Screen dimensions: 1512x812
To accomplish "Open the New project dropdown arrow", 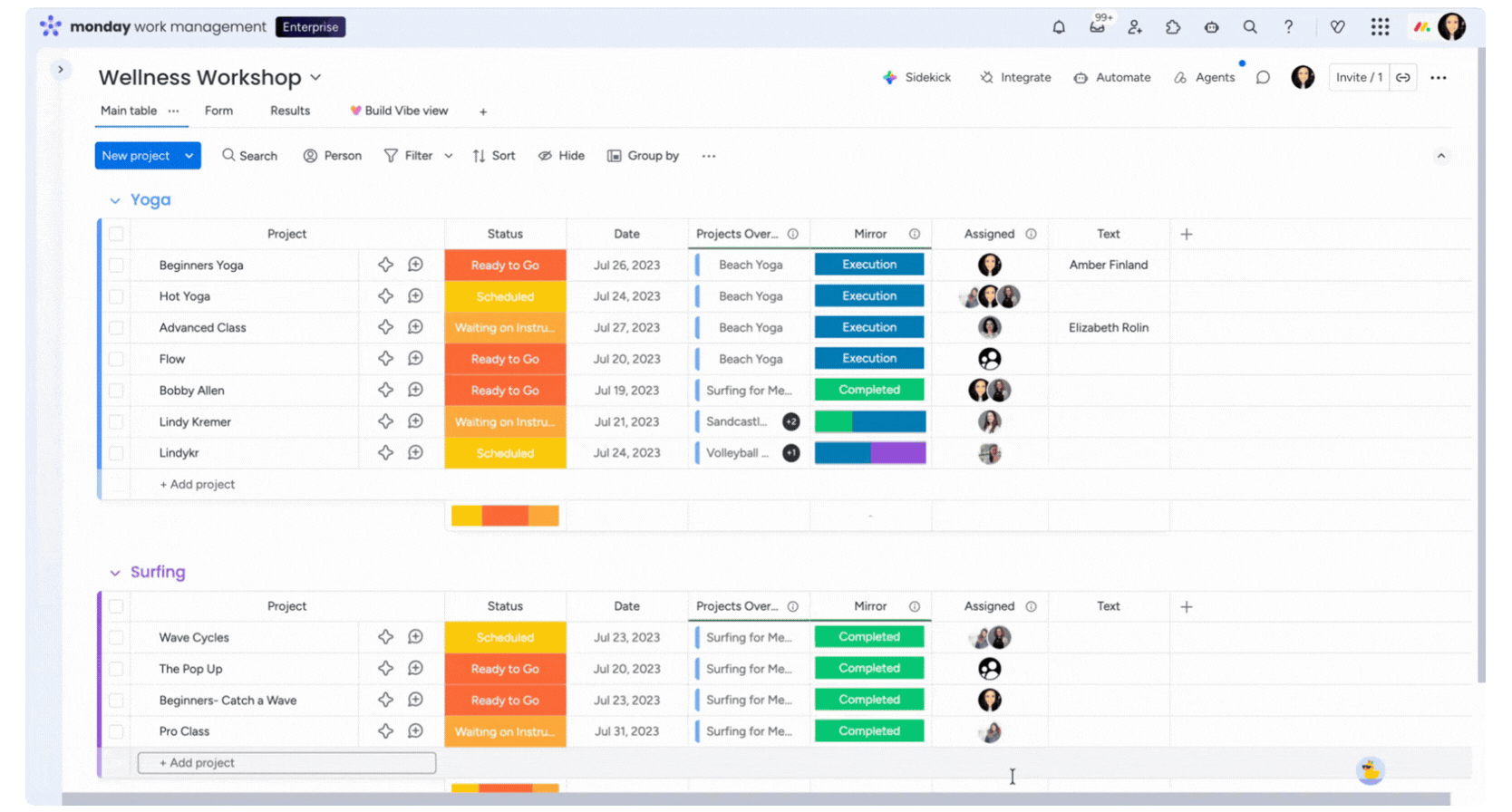I will [189, 156].
